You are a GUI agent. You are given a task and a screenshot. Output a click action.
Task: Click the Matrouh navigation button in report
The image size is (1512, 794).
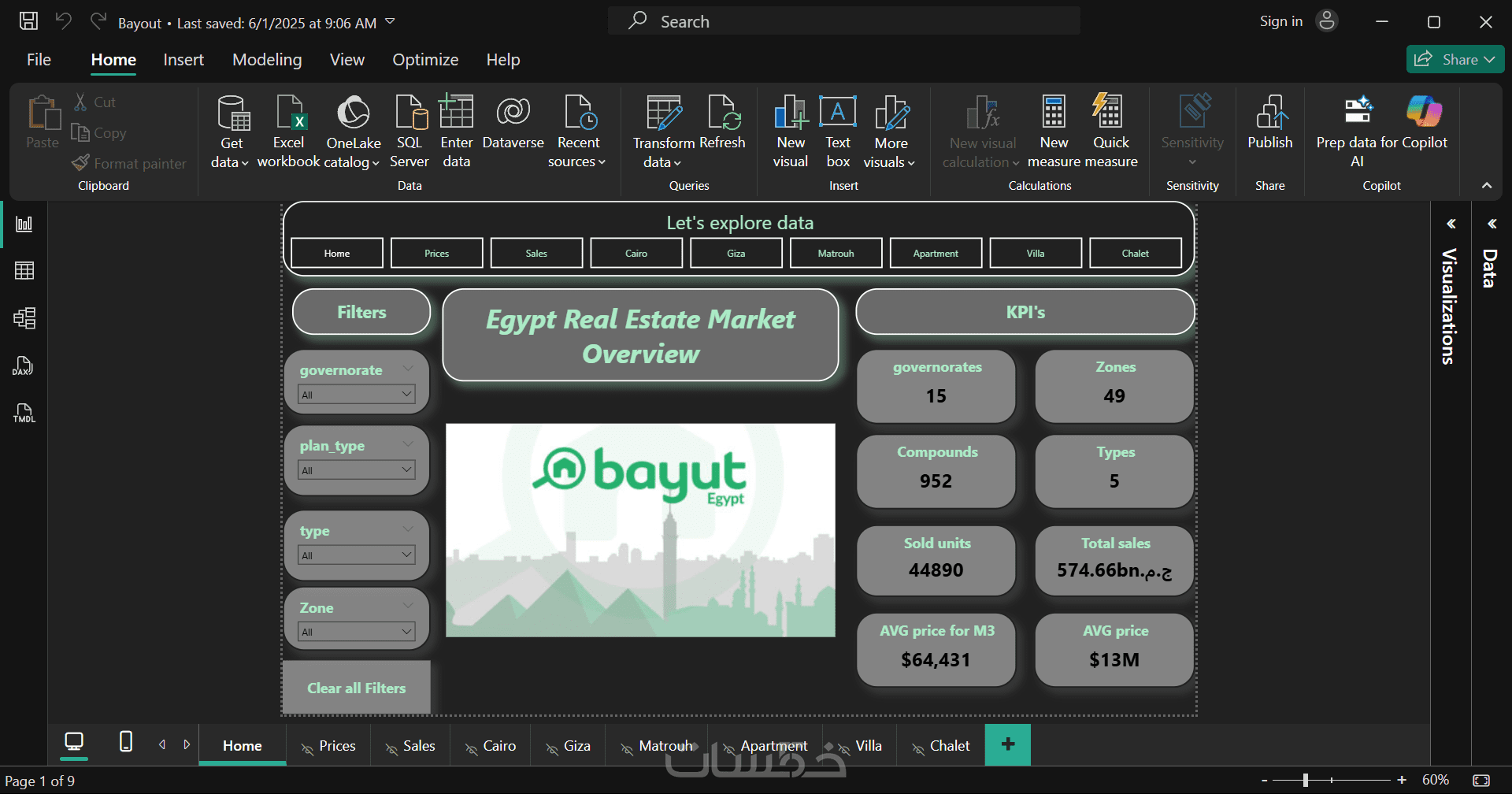(x=836, y=254)
